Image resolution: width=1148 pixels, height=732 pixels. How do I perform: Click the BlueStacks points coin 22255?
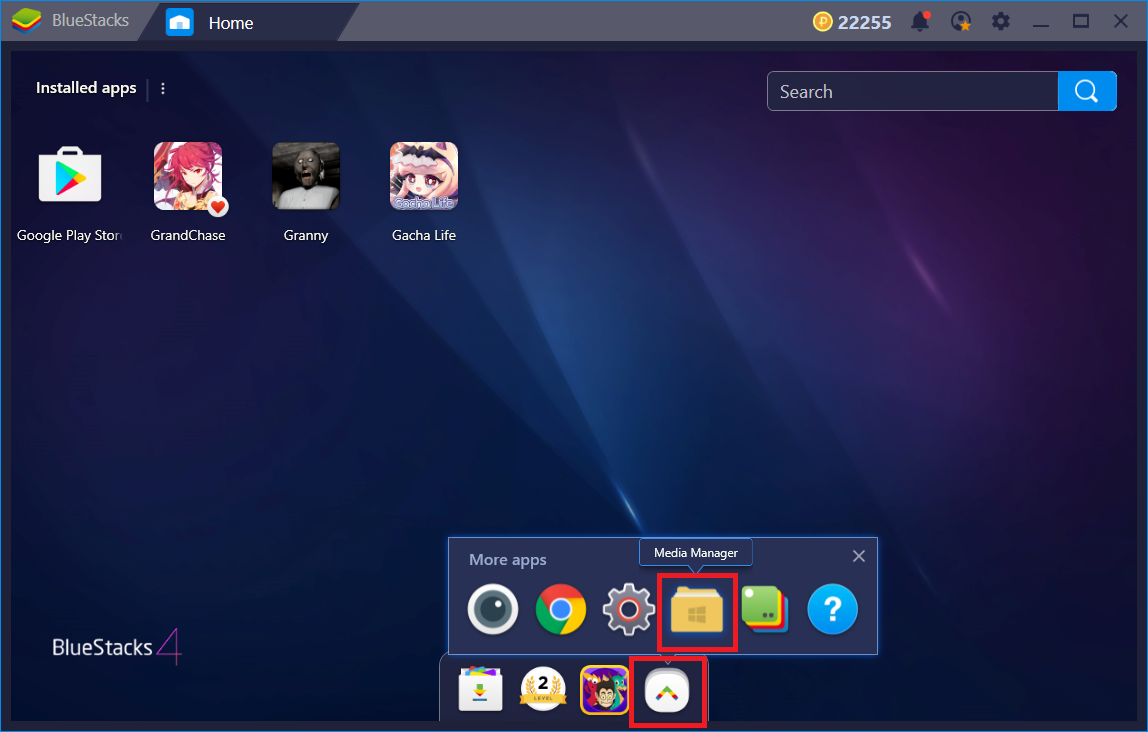[x=852, y=22]
